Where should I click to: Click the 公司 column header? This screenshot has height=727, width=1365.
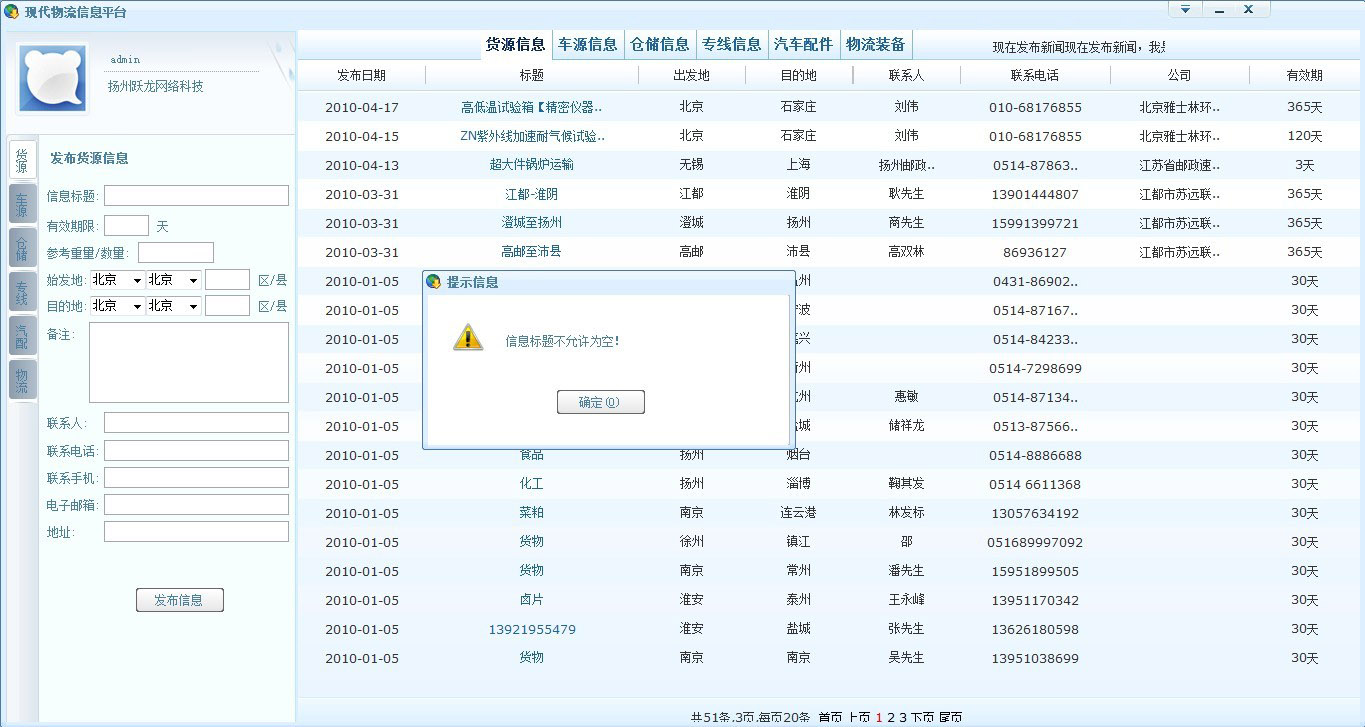[1180, 75]
